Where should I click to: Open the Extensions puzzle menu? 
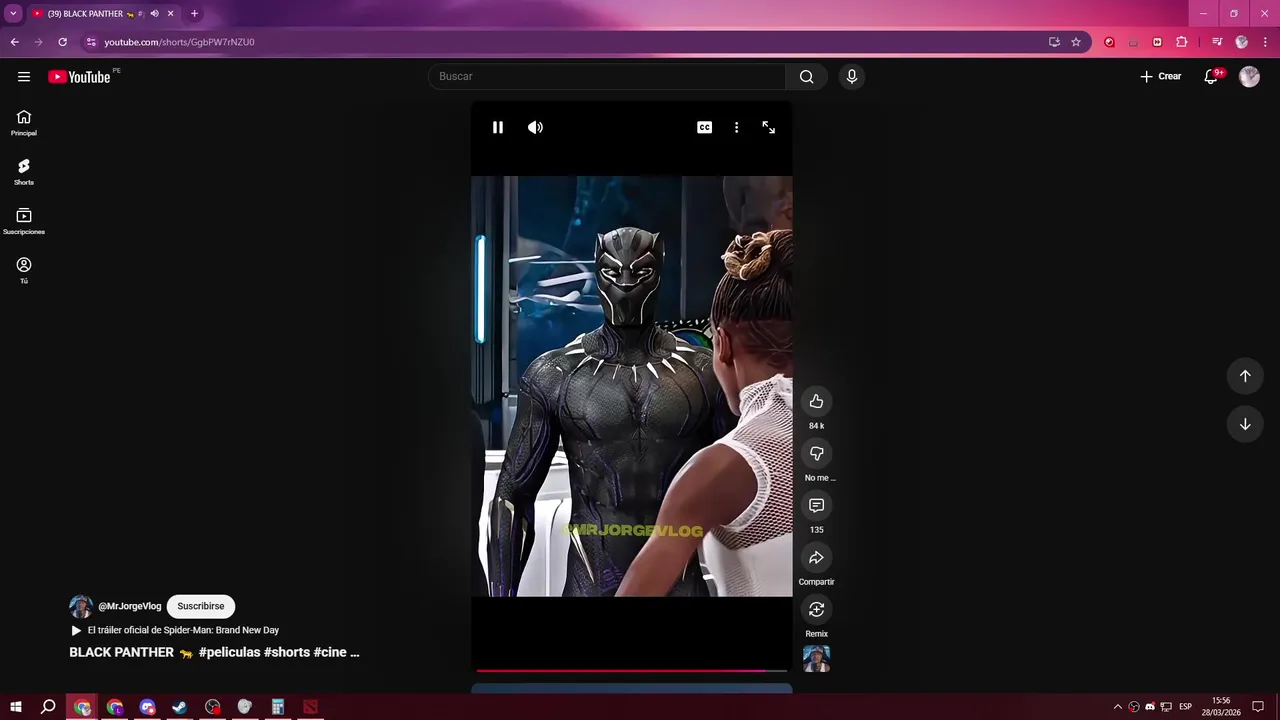pos(1181,42)
